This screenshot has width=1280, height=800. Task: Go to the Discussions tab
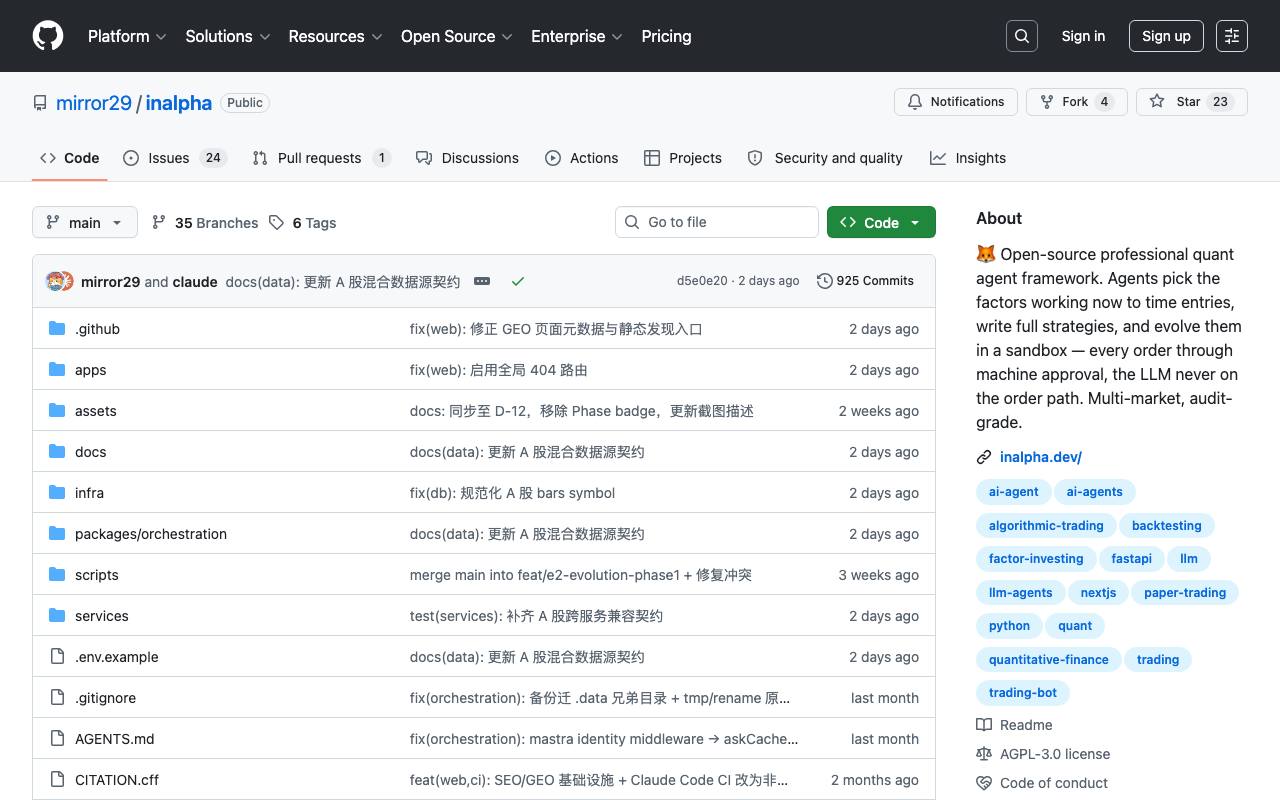coord(467,158)
